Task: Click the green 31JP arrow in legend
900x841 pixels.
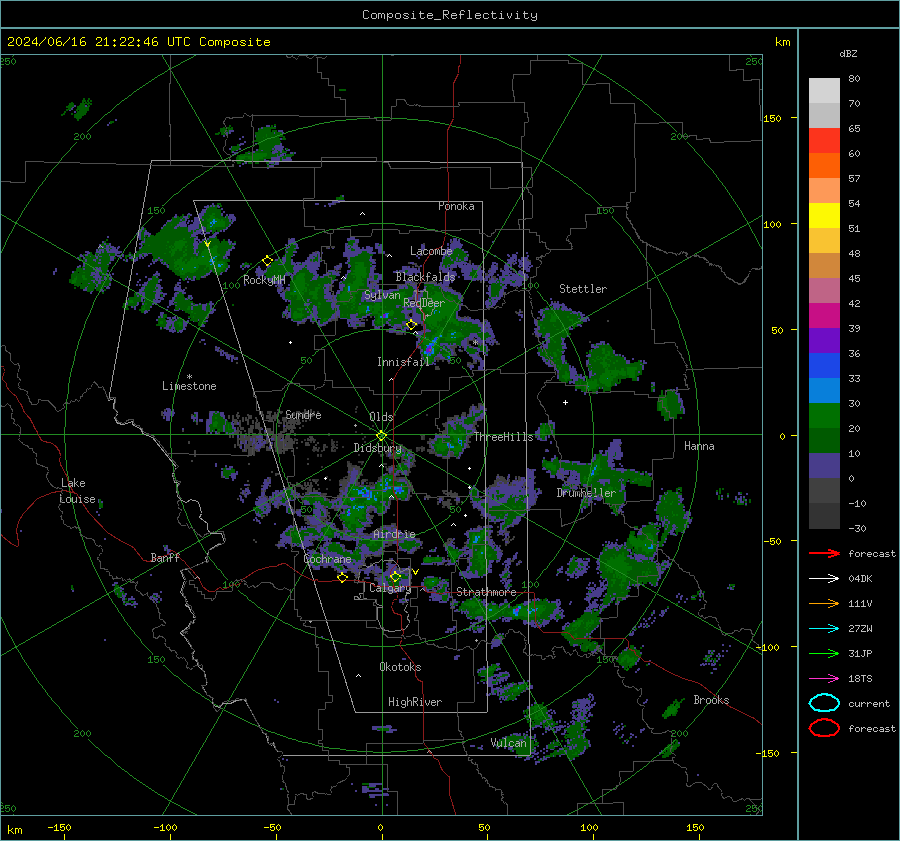Action: (x=824, y=653)
